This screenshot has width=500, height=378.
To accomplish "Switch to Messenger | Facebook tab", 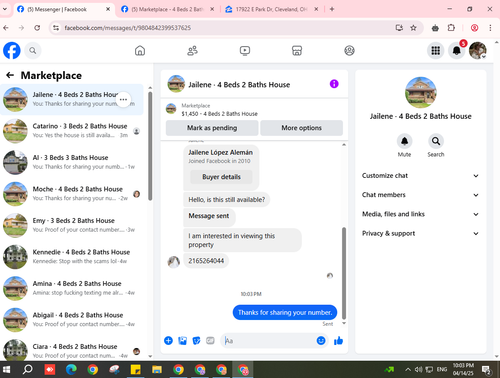I will click(x=64, y=9).
